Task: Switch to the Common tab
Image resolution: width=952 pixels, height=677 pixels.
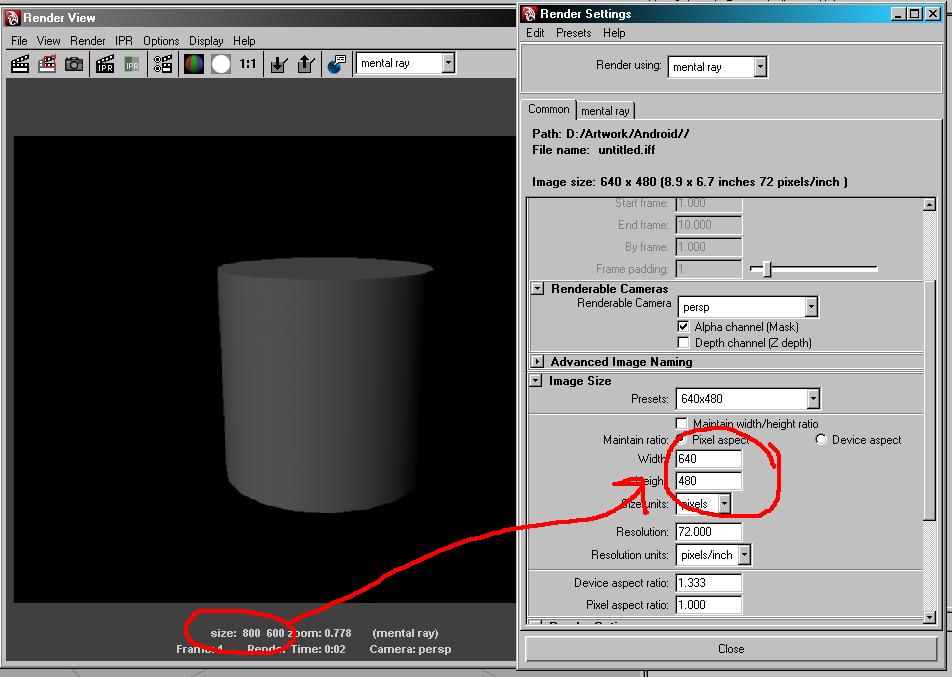Action: coord(549,109)
